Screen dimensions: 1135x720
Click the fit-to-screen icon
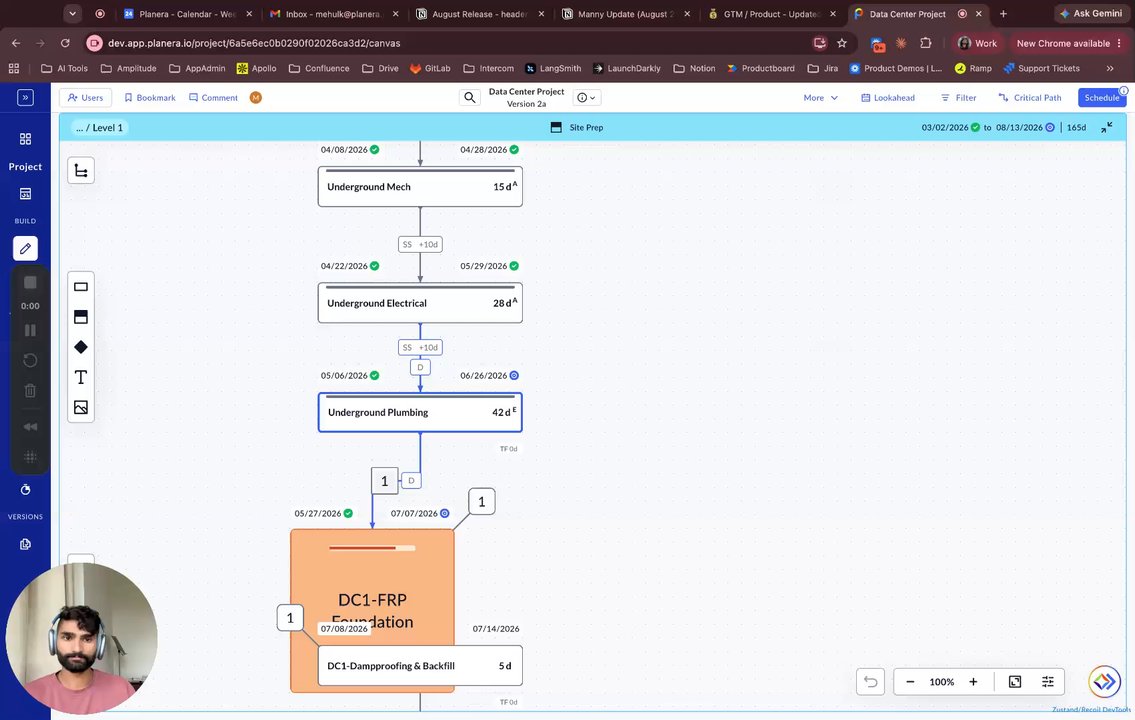(1015, 682)
